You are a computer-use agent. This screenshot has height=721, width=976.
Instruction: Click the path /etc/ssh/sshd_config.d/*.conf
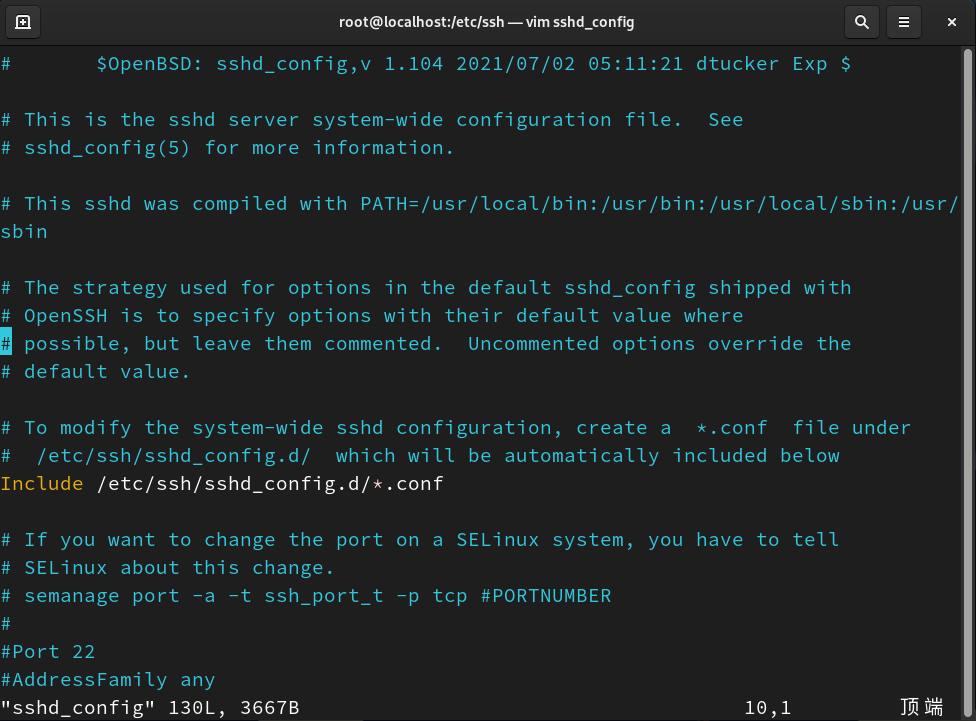click(x=270, y=483)
